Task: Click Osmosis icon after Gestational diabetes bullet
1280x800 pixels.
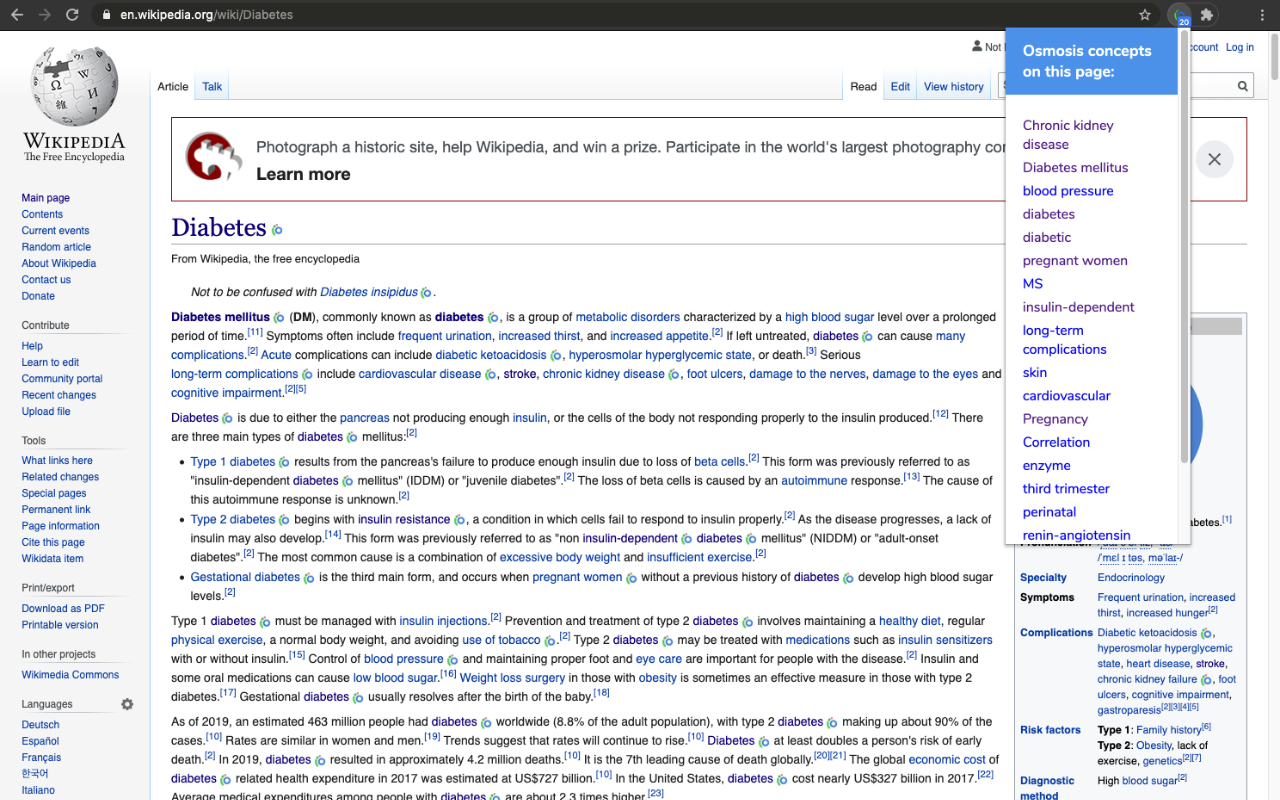Action: tap(309, 578)
